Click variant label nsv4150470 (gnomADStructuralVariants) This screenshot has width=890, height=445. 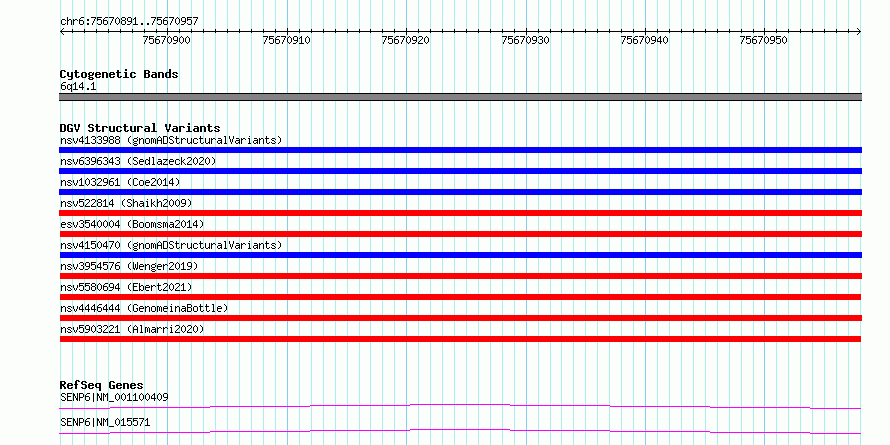tap(171, 245)
